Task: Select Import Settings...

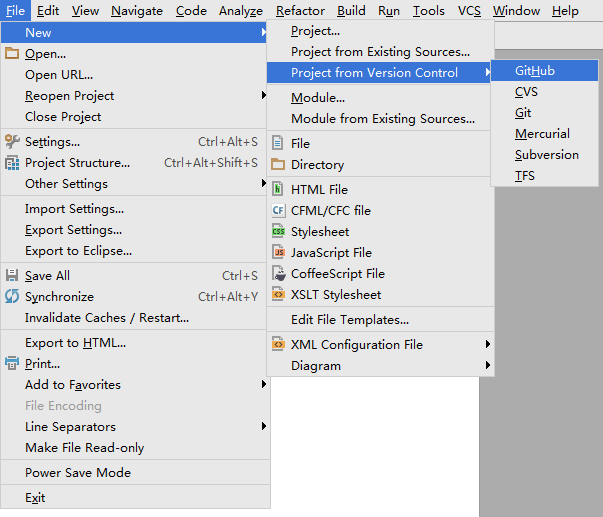Action: pos(134,208)
